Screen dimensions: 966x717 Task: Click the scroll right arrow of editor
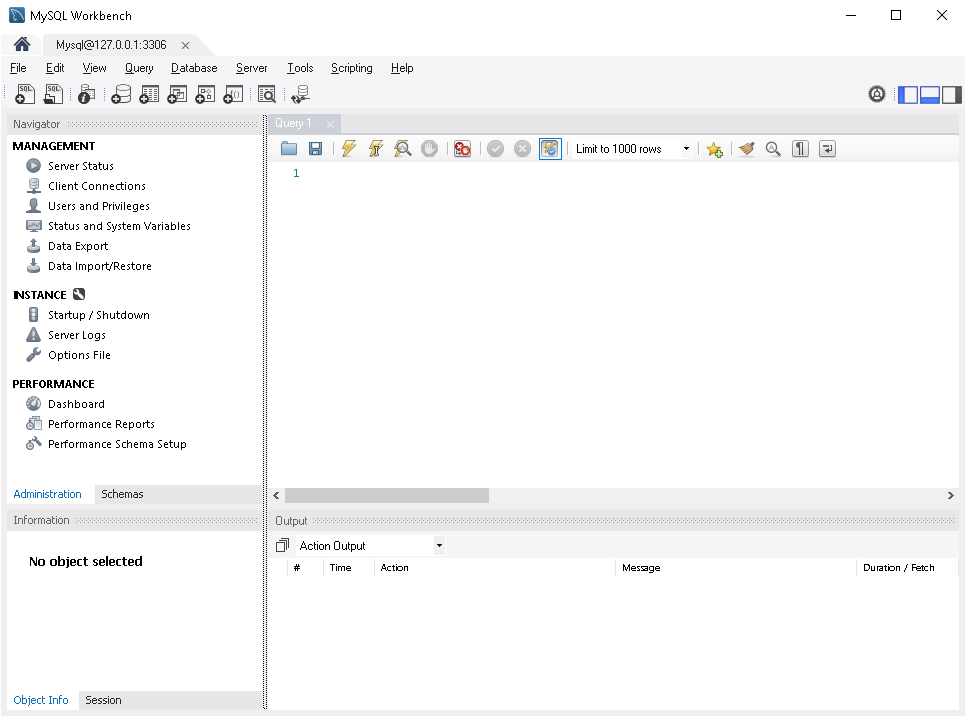pyautogui.click(x=951, y=495)
